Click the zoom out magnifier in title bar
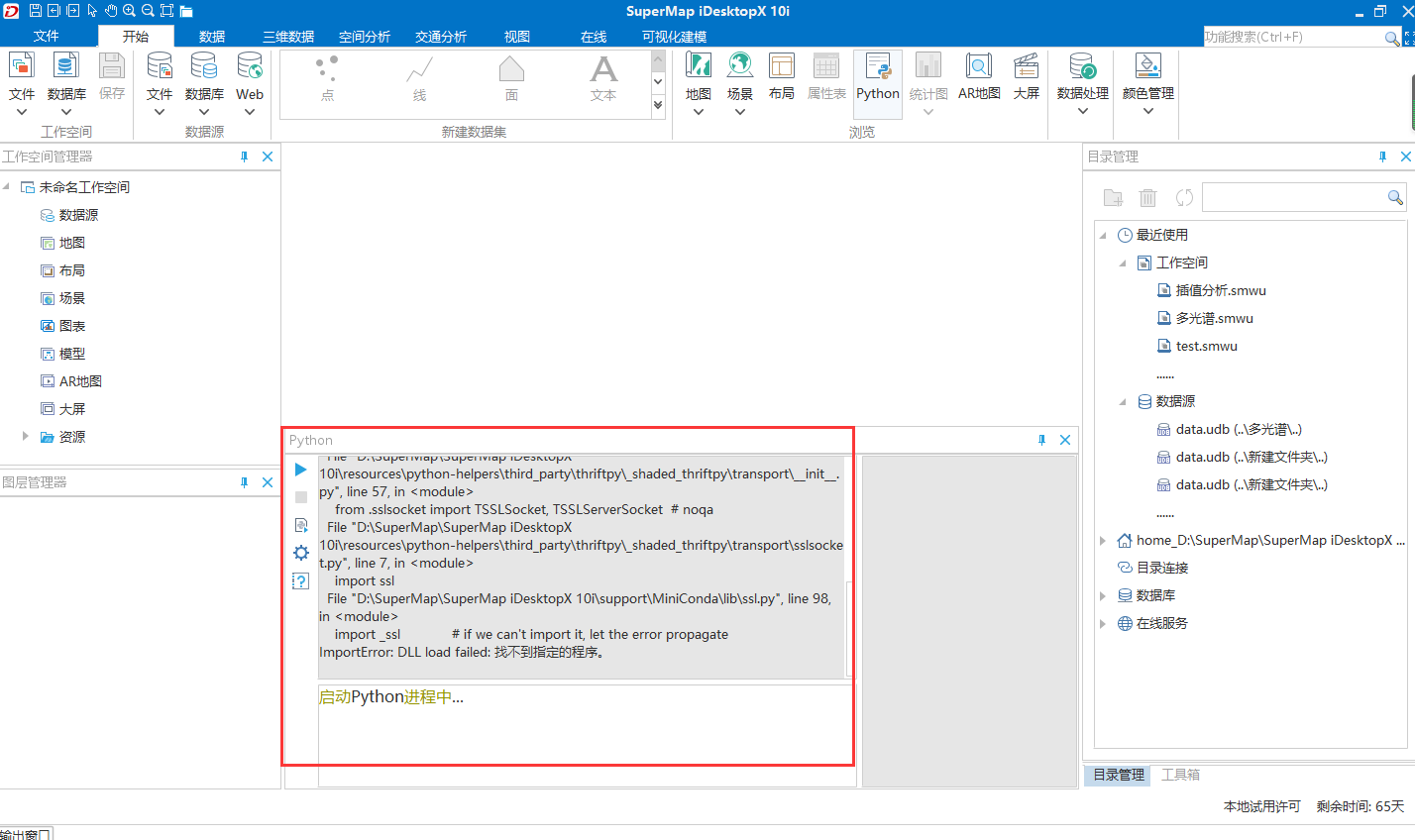The width and height of the screenshot is (1415, 840). [x=148, y=11]
